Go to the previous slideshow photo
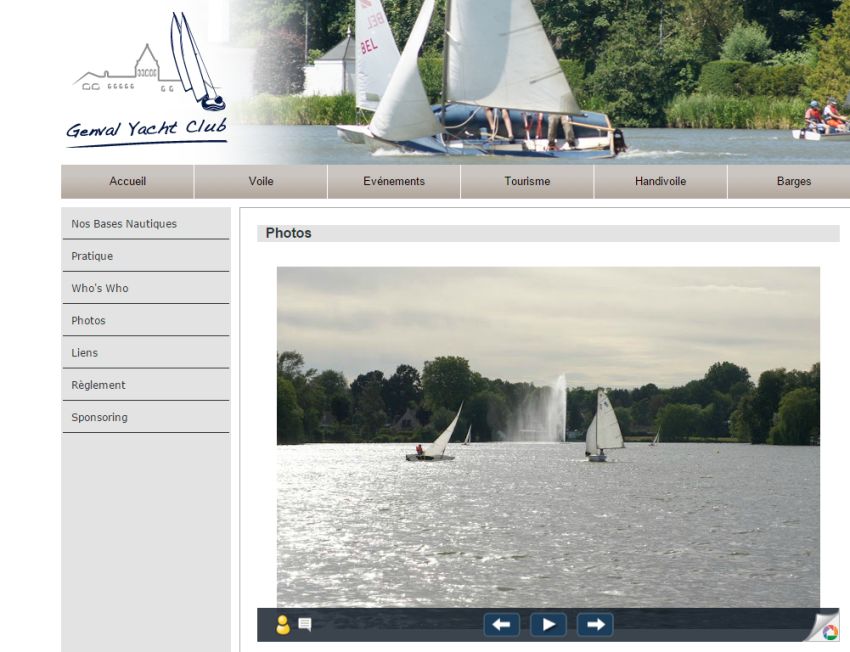Image resolution: width=850 pixels, height=652 pixels. point(501,625)
